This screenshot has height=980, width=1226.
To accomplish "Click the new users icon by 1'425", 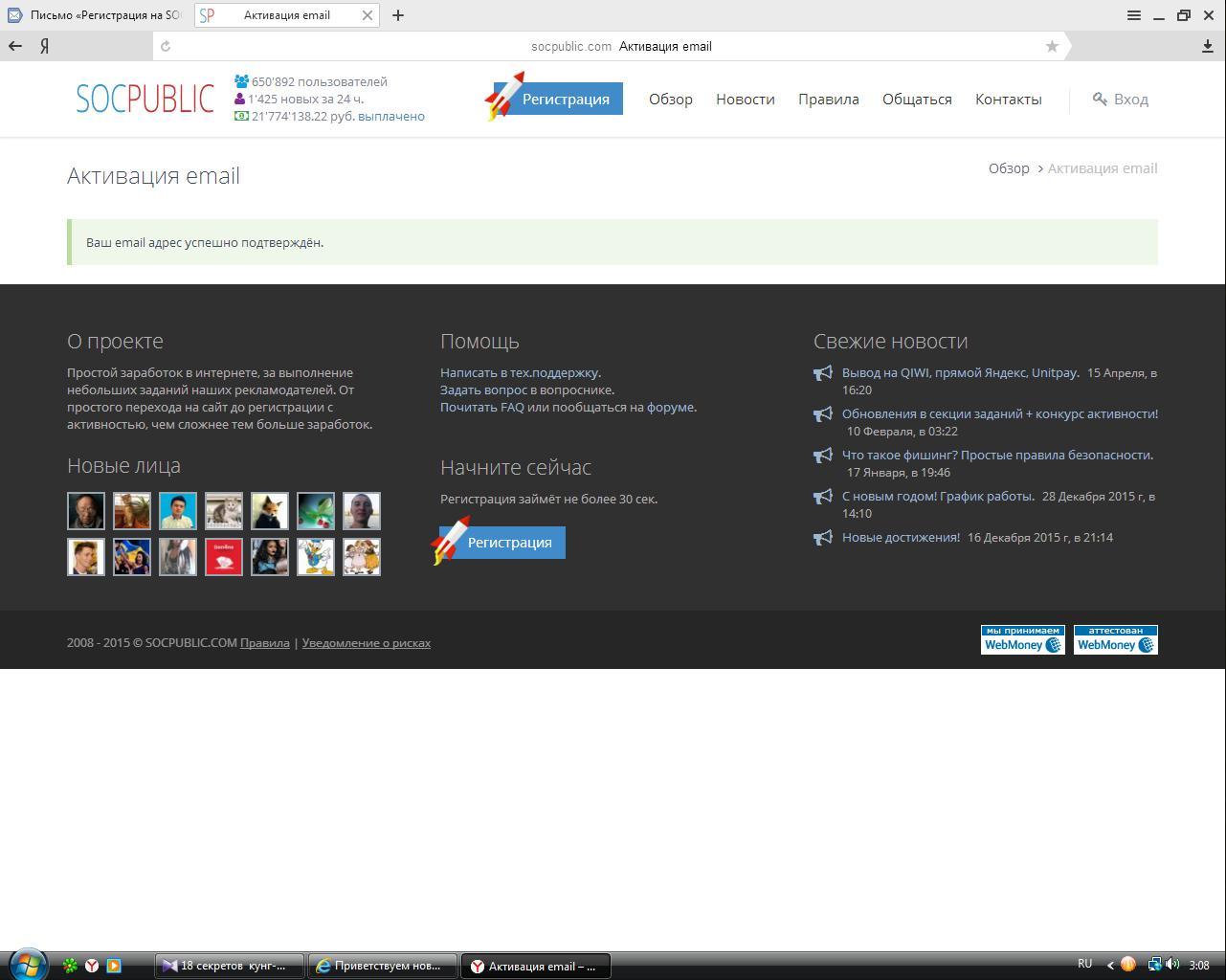I will [x=239, y=99].
